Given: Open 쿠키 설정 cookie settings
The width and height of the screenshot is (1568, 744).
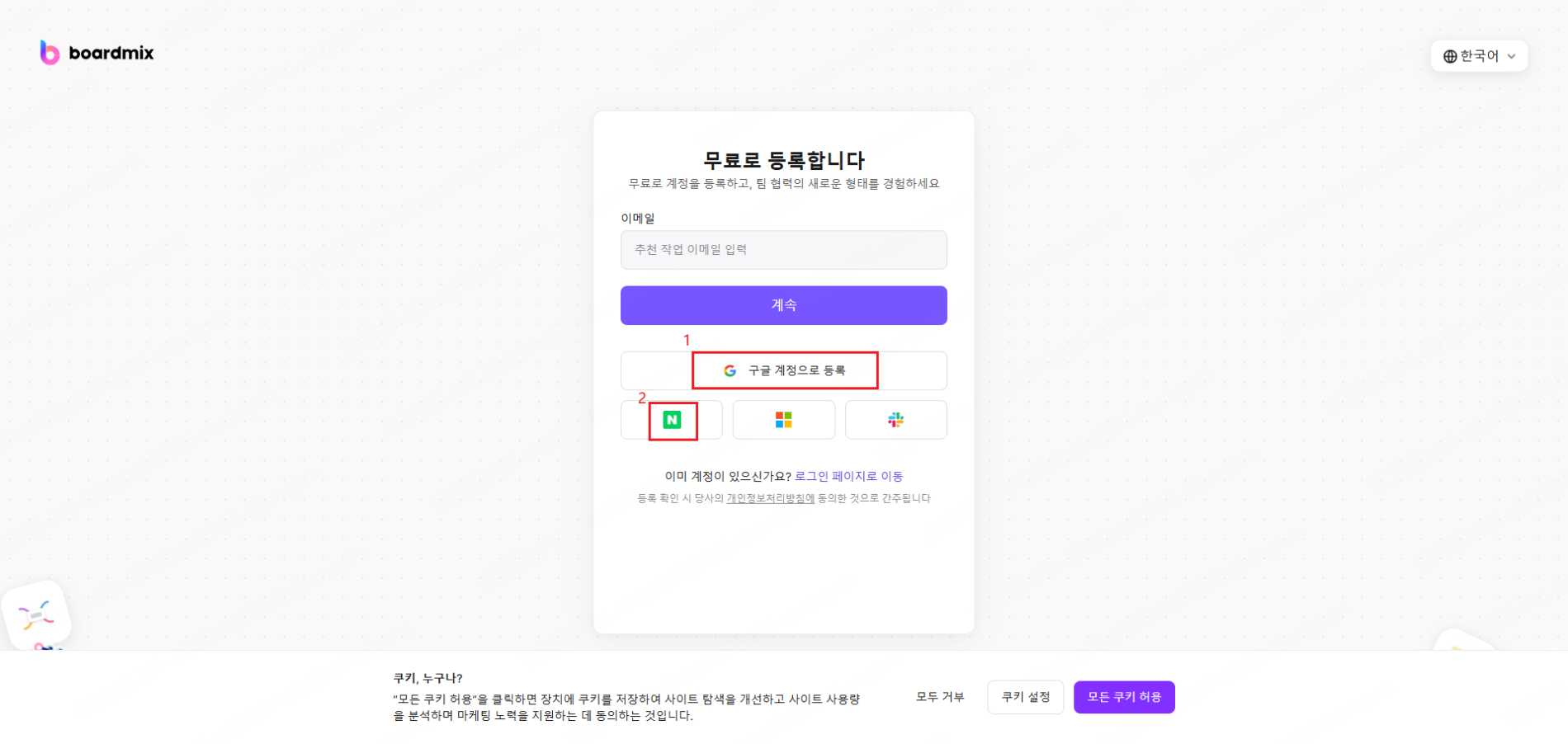Looking at the screenshot, I should tap(1026, 697).
